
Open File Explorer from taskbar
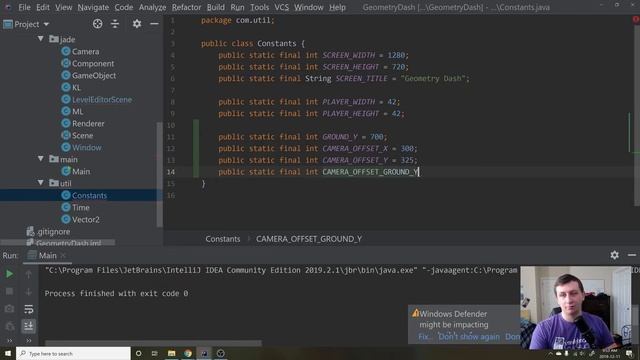[x=171, y=353]
